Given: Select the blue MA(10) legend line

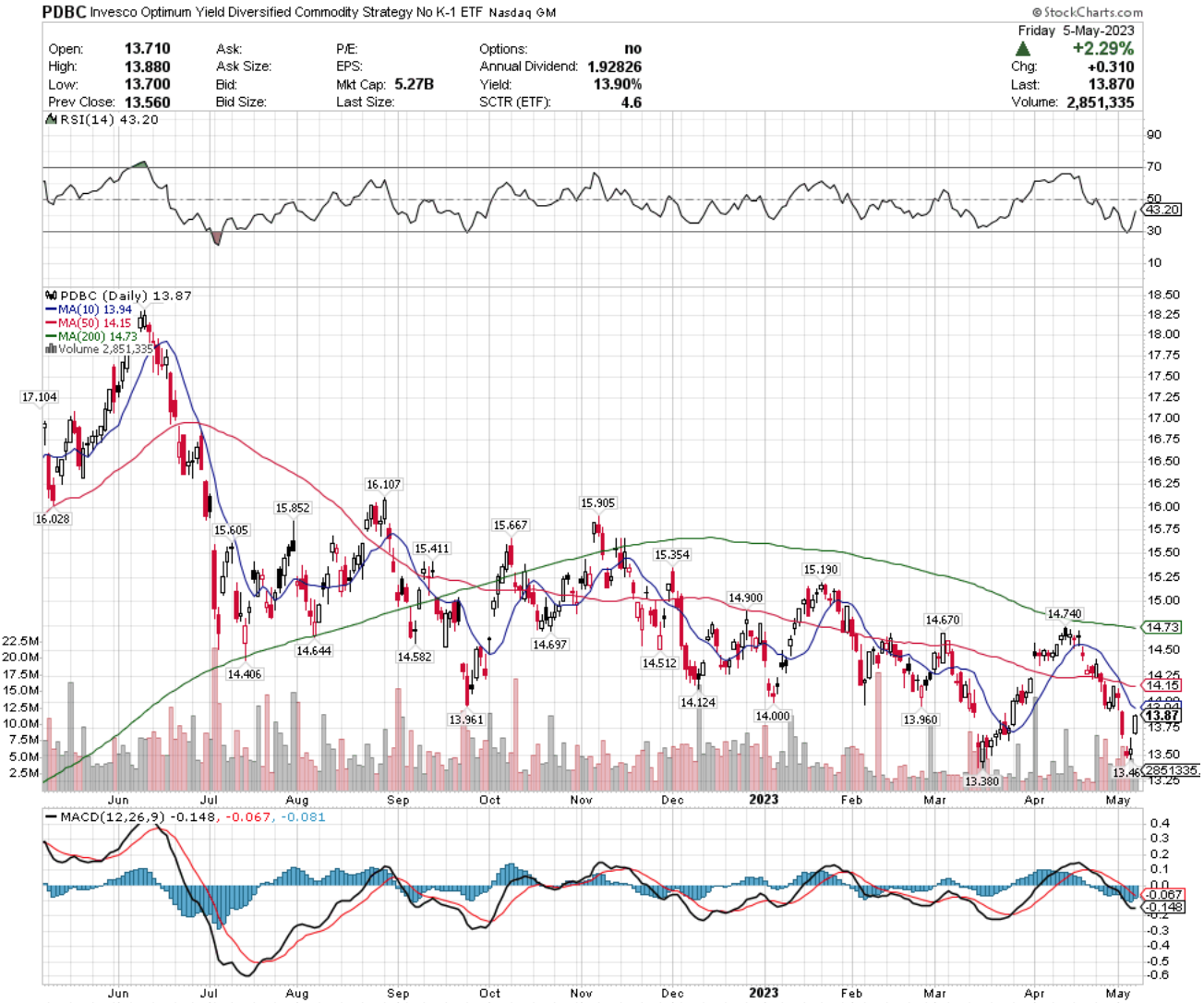Looking at the screenshot, I should coord(51,309).
